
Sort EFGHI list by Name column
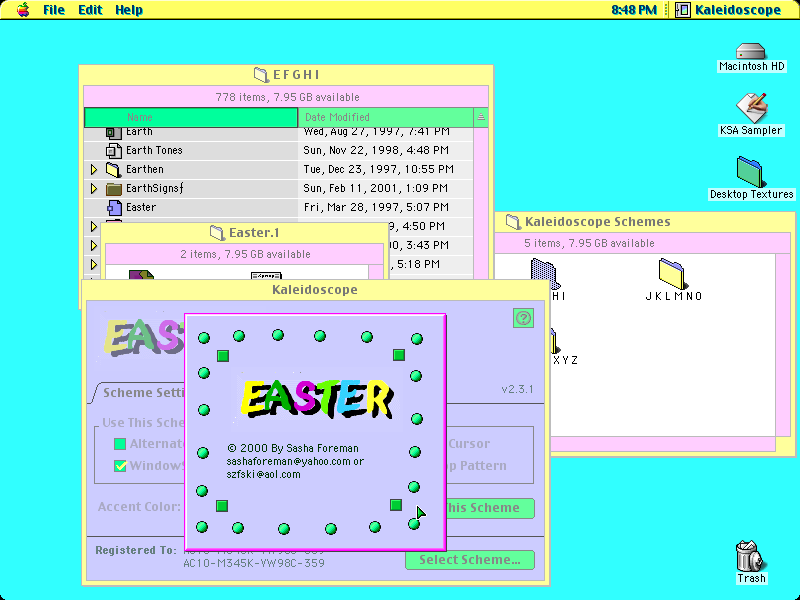click(191, 117)
